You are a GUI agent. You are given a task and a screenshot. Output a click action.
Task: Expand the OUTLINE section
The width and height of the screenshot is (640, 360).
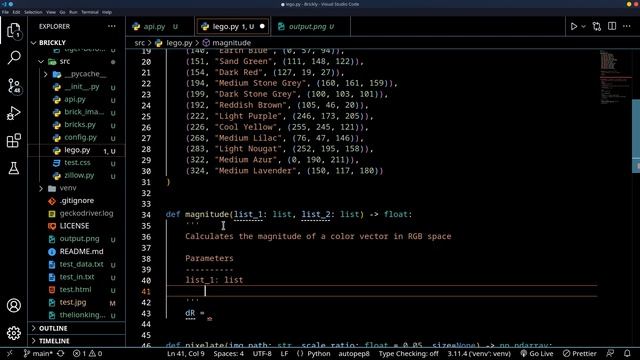pos(77,328)
